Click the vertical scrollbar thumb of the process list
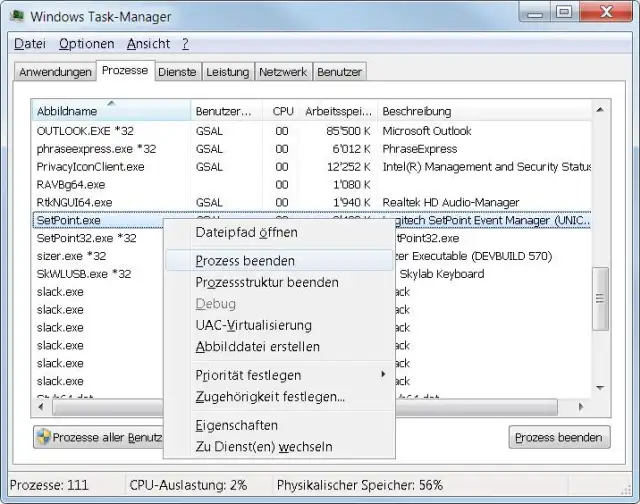Image resolution: width=640 pixels, height=504 pixels. 600,298
